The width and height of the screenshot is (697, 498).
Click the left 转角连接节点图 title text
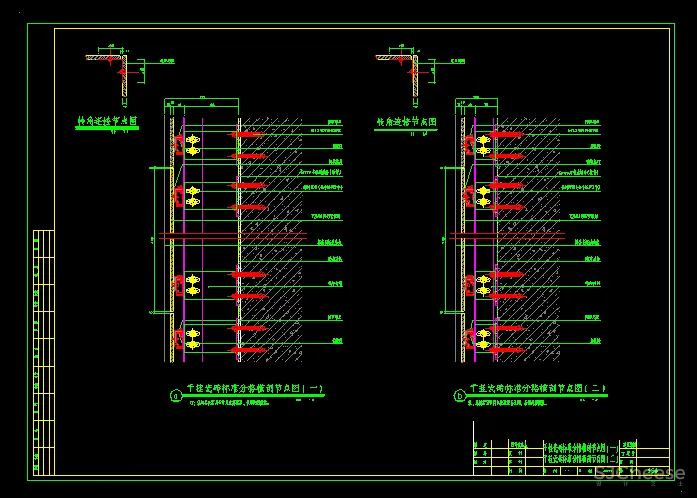coord(106,120)
